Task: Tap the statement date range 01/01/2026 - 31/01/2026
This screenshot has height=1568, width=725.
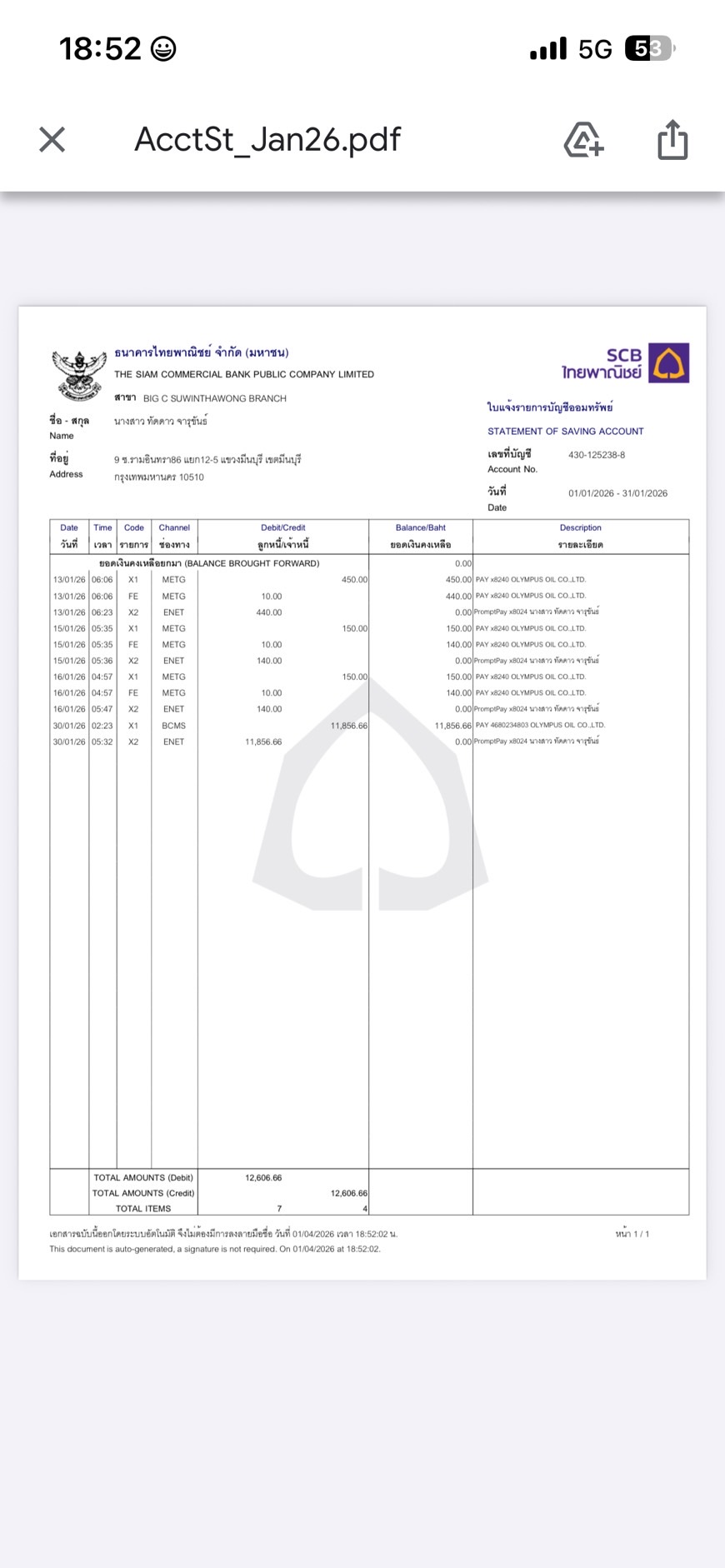Action: [x=617, y=493]
